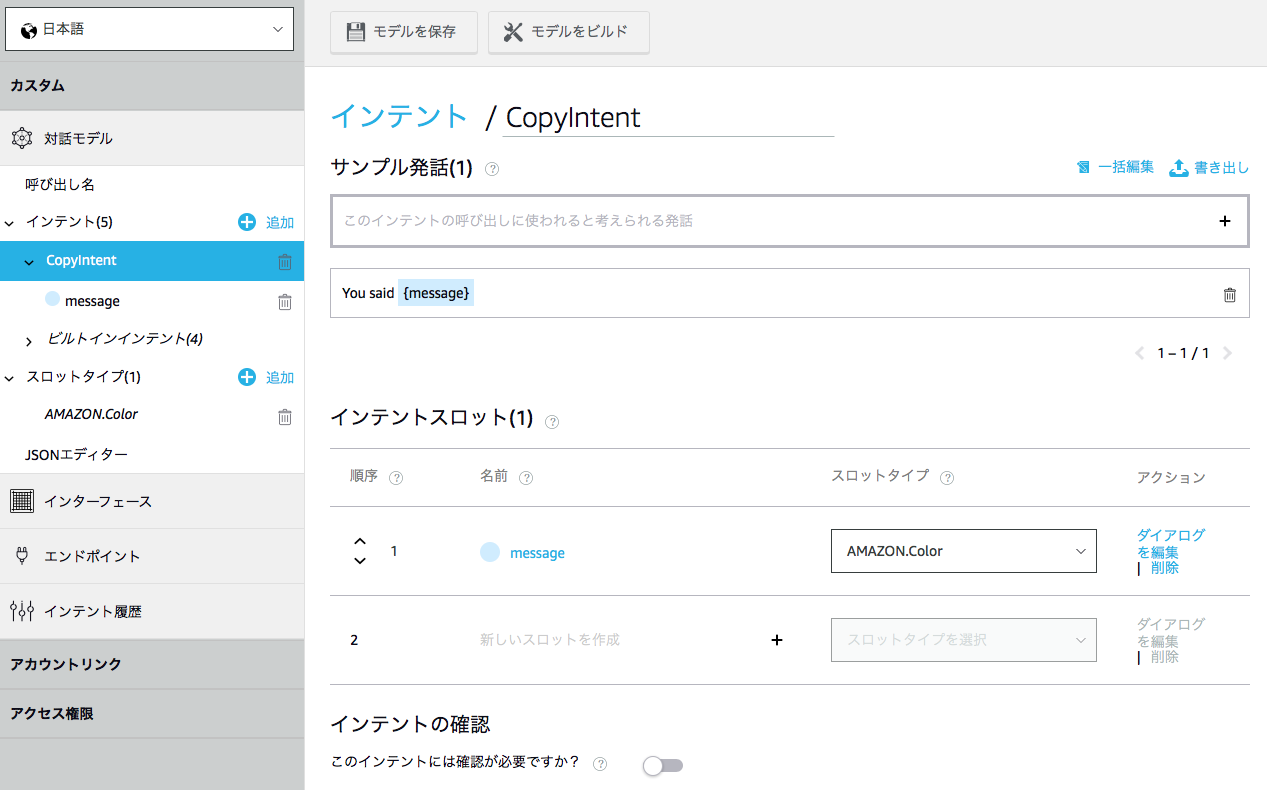This screenshot has width=1267, height=790.
Task: Click 削除 for message slot
Action: (x=1165, y=568)
